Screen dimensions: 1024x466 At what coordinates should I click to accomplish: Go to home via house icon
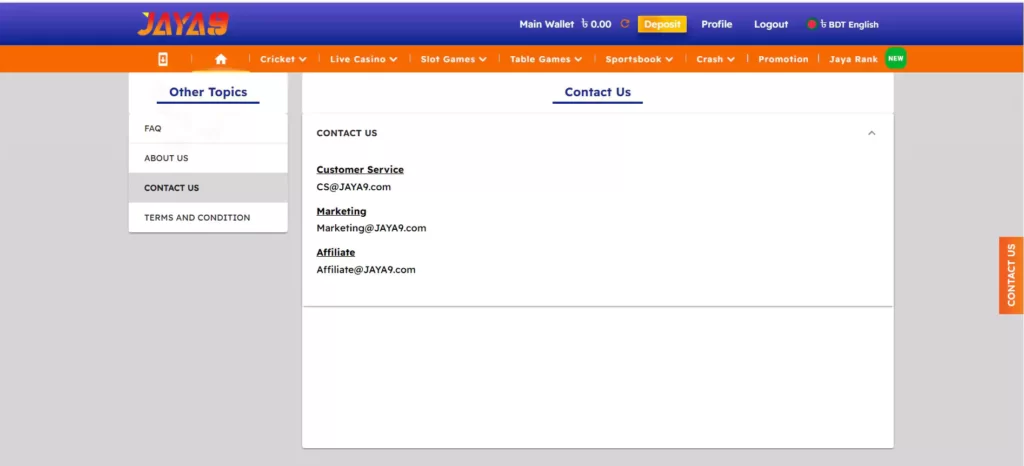tap(221, 59)
